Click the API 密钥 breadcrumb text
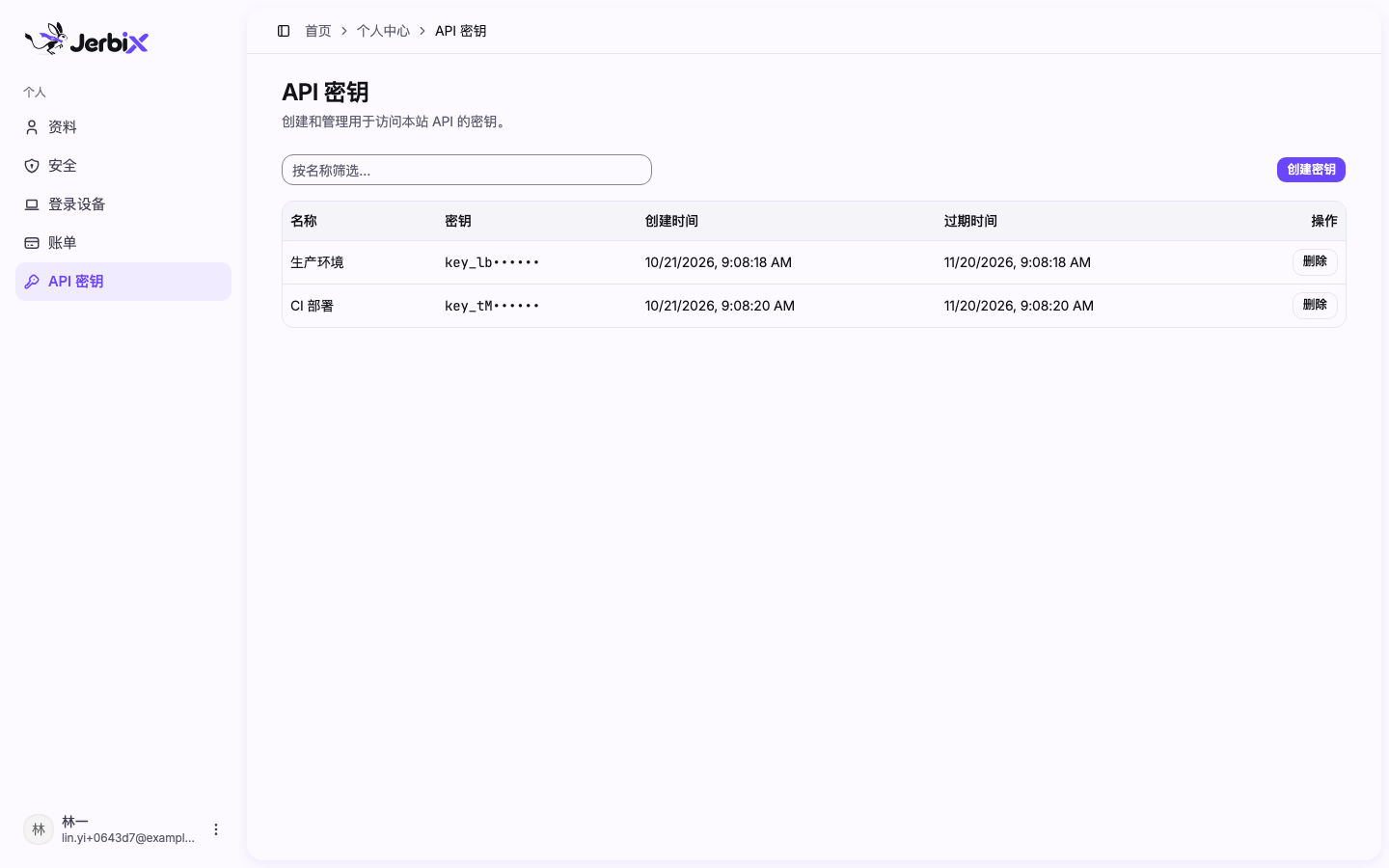The height and width of the screenshot is (868, 1389). tap(460, 31)
